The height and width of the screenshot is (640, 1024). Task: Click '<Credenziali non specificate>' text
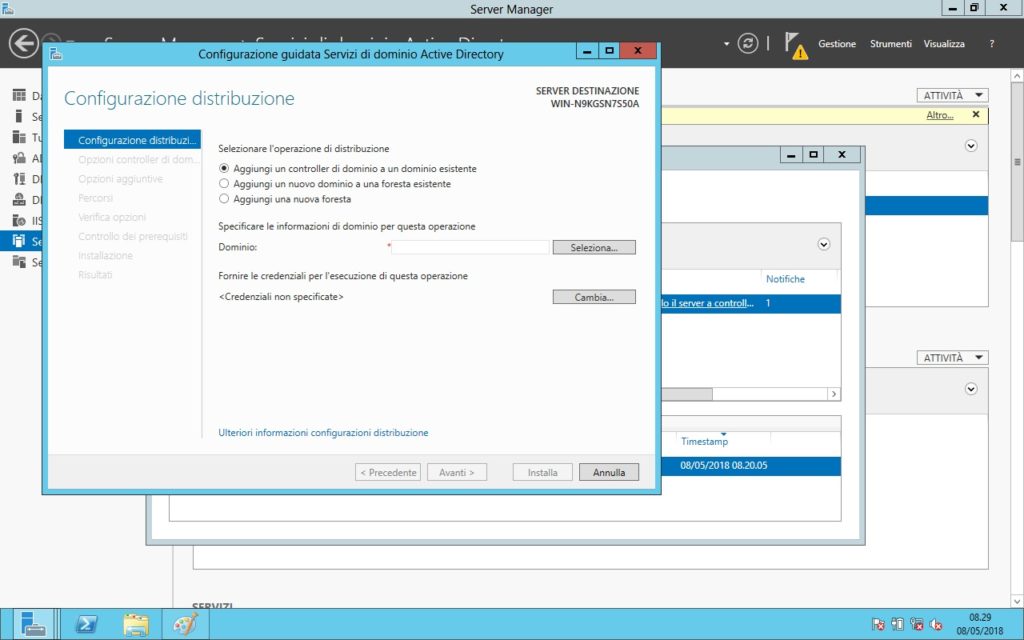click(281, 296)
